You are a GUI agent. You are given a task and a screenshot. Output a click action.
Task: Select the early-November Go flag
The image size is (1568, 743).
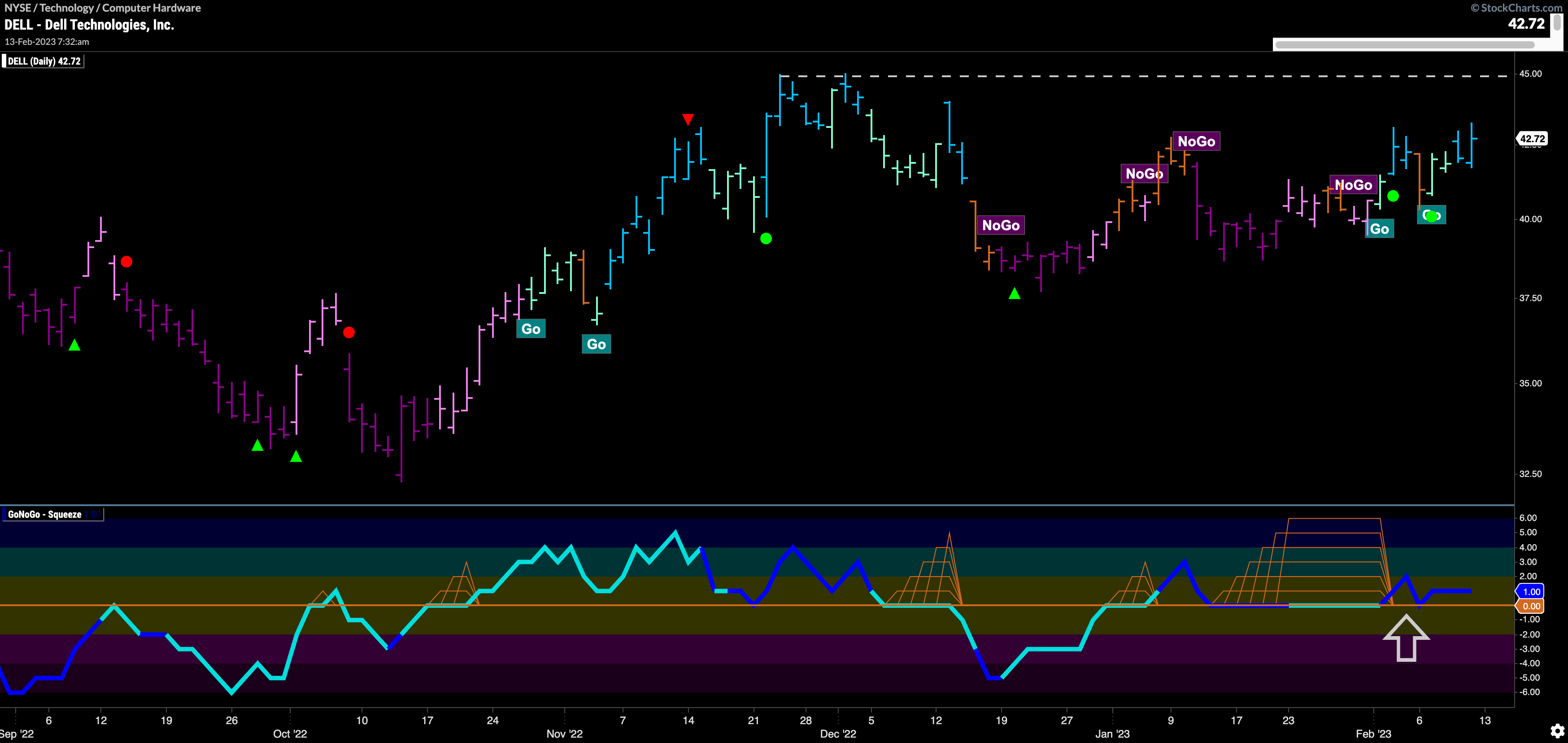pos(597,344)
